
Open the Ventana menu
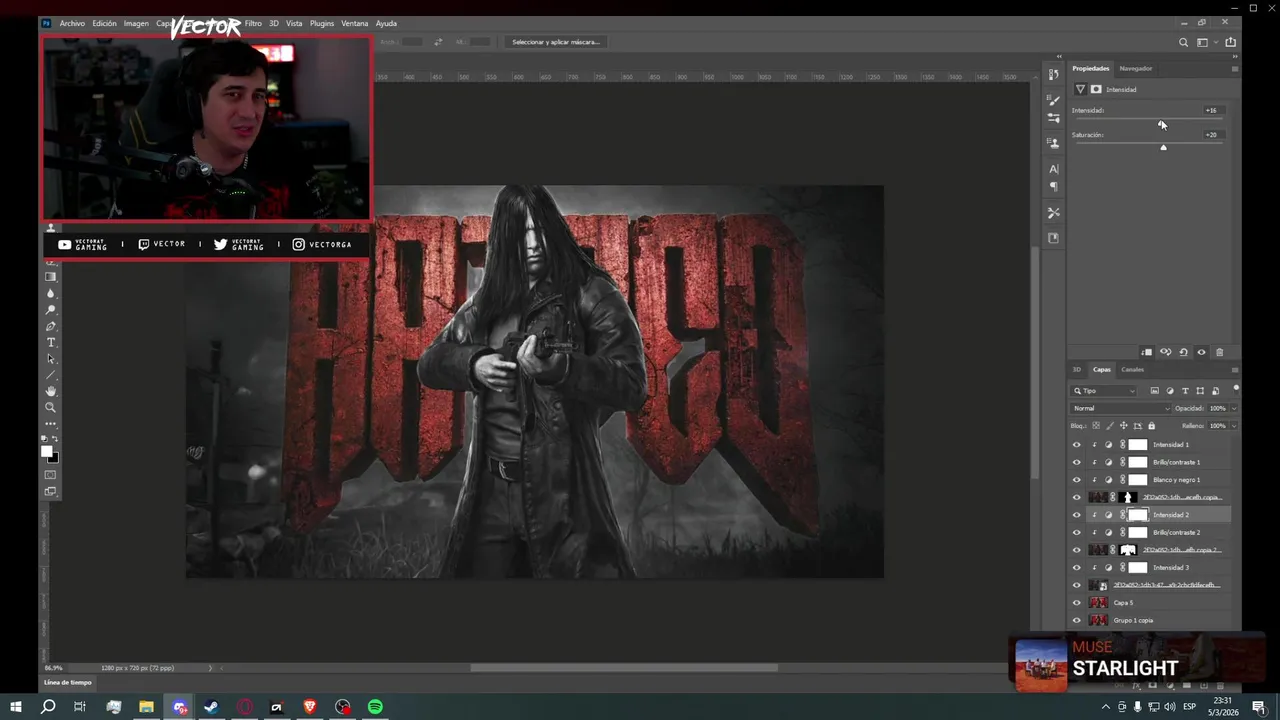tap(355, 23)
